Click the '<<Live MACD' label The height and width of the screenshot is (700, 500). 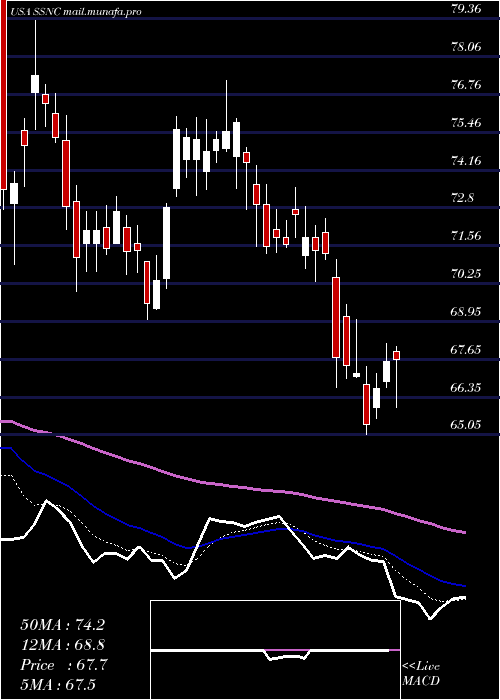[421, 673]
